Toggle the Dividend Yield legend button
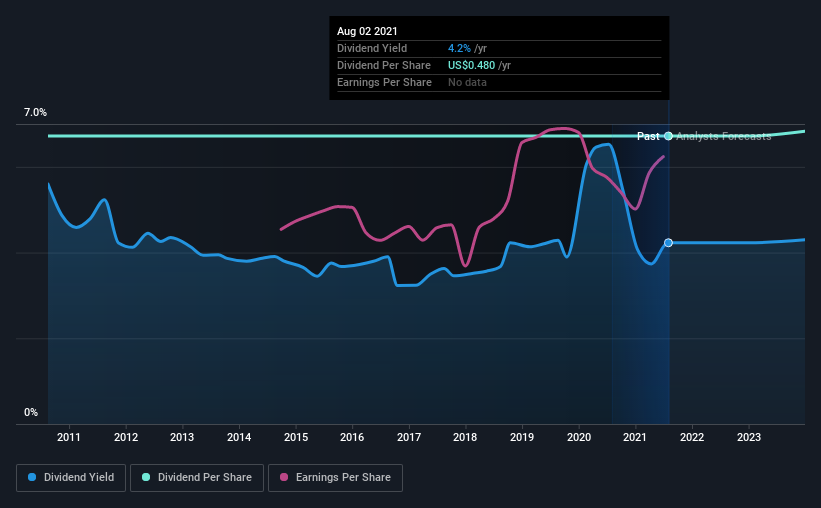The width and height of the screenshot is (821, 508). pos(71,478)
